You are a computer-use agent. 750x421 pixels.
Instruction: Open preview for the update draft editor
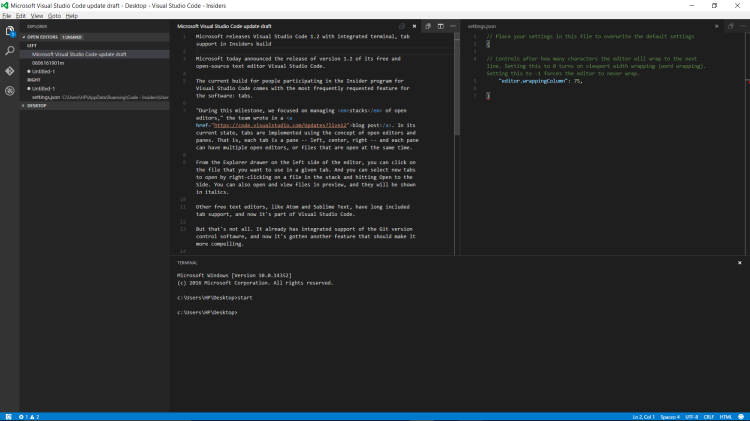402,26
